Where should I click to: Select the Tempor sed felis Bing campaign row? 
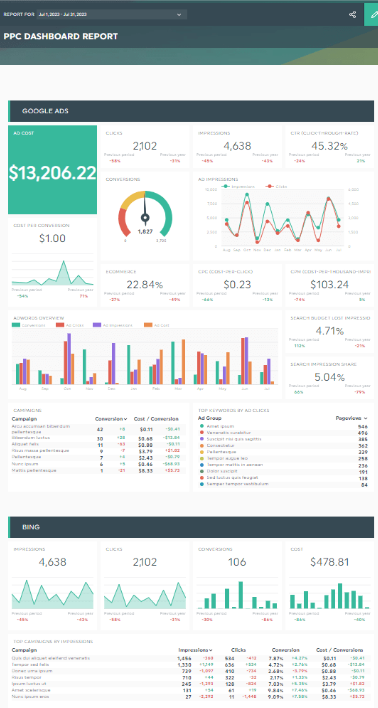190,665
